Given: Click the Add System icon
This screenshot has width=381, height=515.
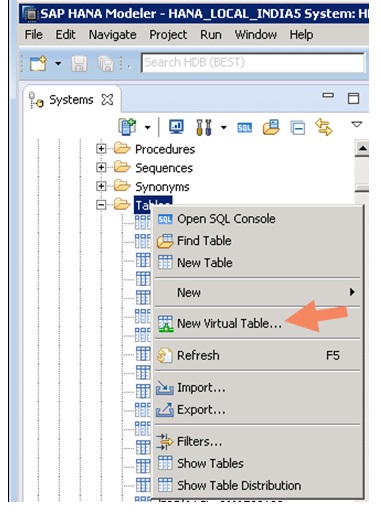Looking at the screenshot, I should coord(127,127).
